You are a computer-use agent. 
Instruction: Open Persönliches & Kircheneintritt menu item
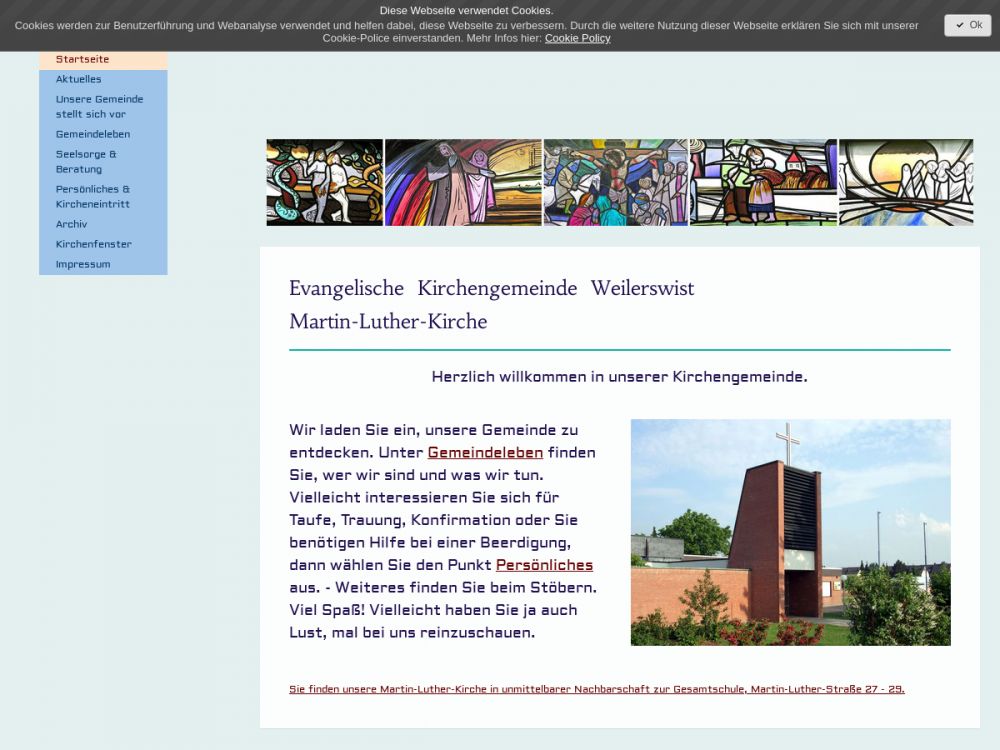[93, 197]
